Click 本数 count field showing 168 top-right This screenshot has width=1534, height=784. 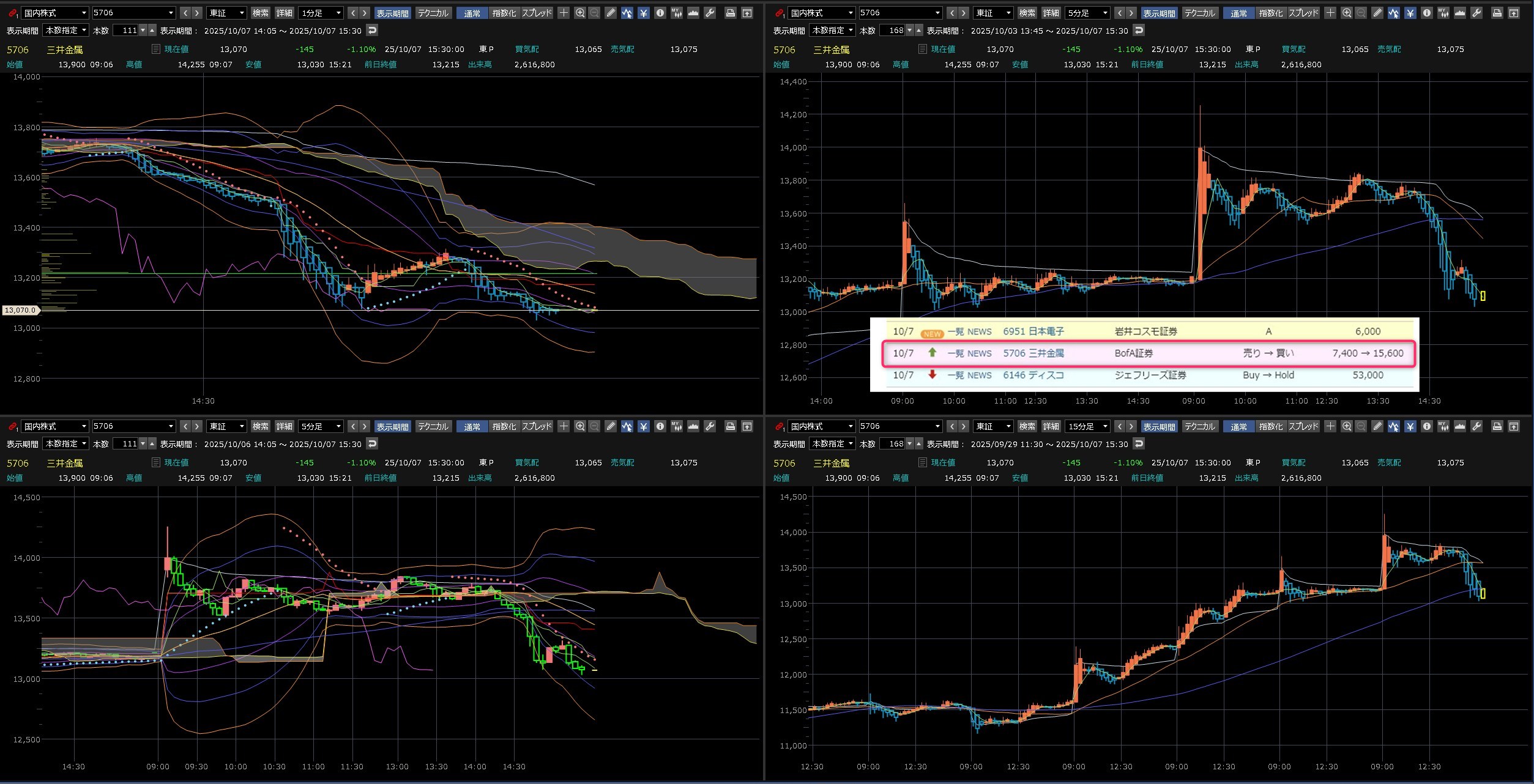[x=895, y=30]
